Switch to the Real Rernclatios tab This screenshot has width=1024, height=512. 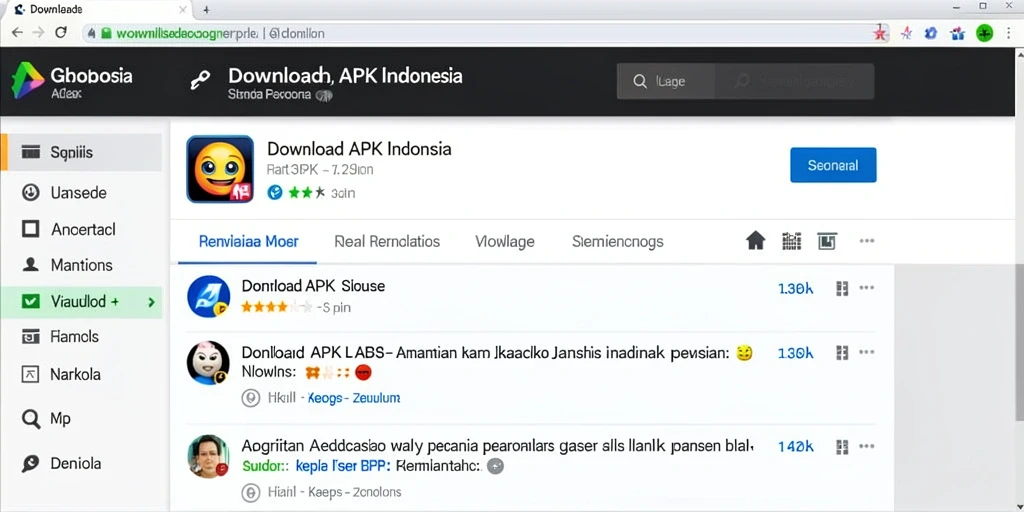coord(387,242)
